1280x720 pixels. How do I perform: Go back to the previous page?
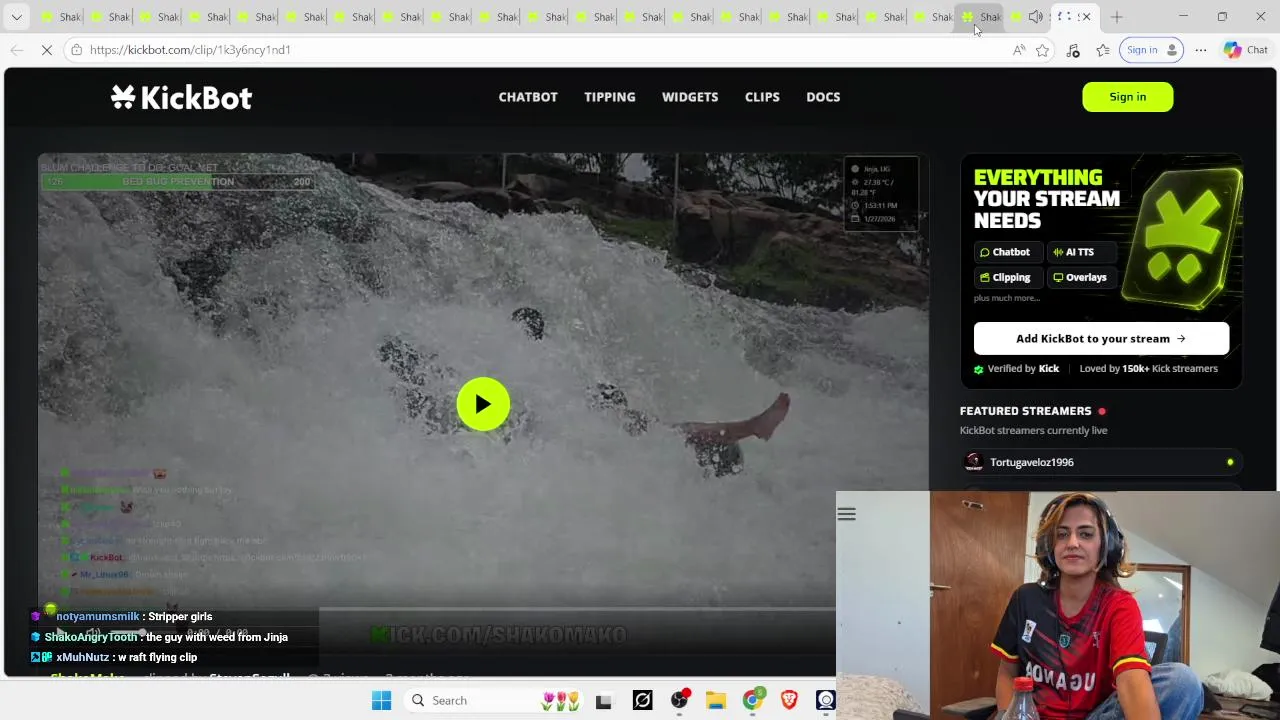point(17,50)
